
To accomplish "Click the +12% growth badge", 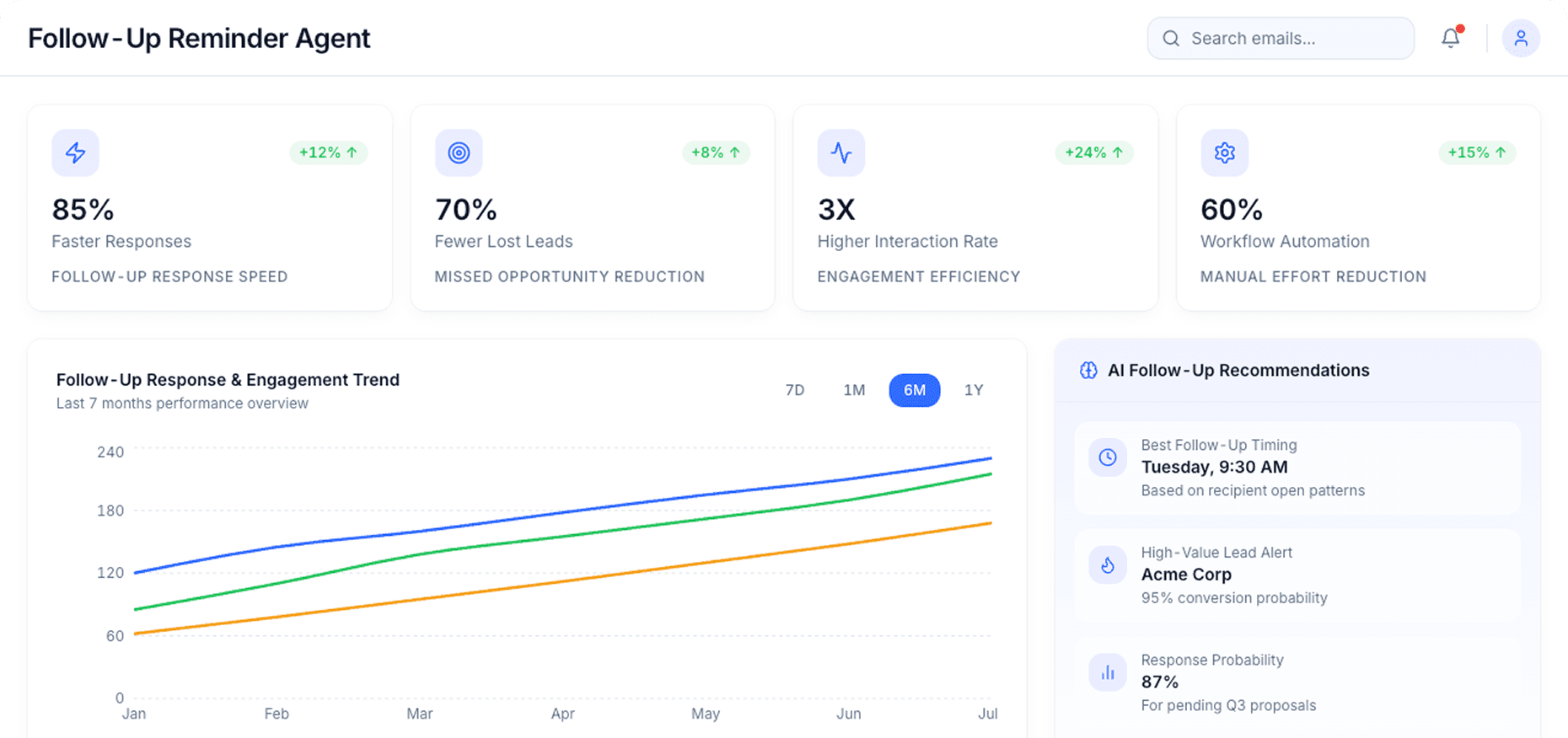I will tap(329, 152).
